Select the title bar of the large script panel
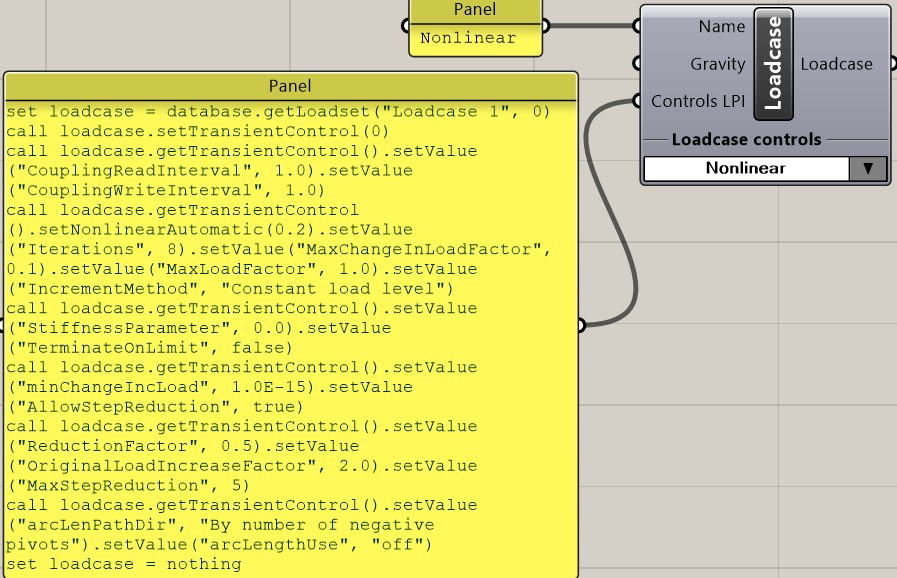Screen dimensions: 897x578 (291, 86)
